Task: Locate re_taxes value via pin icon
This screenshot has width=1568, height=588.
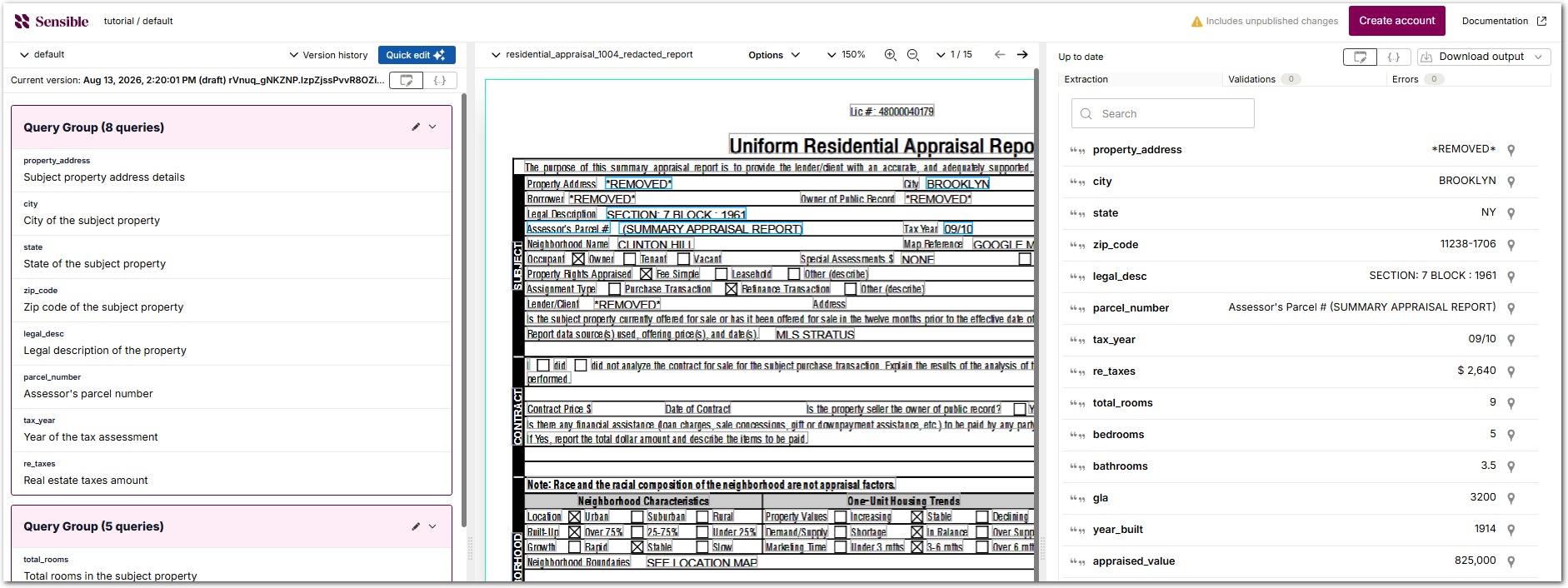Action: click(1511, 371)
